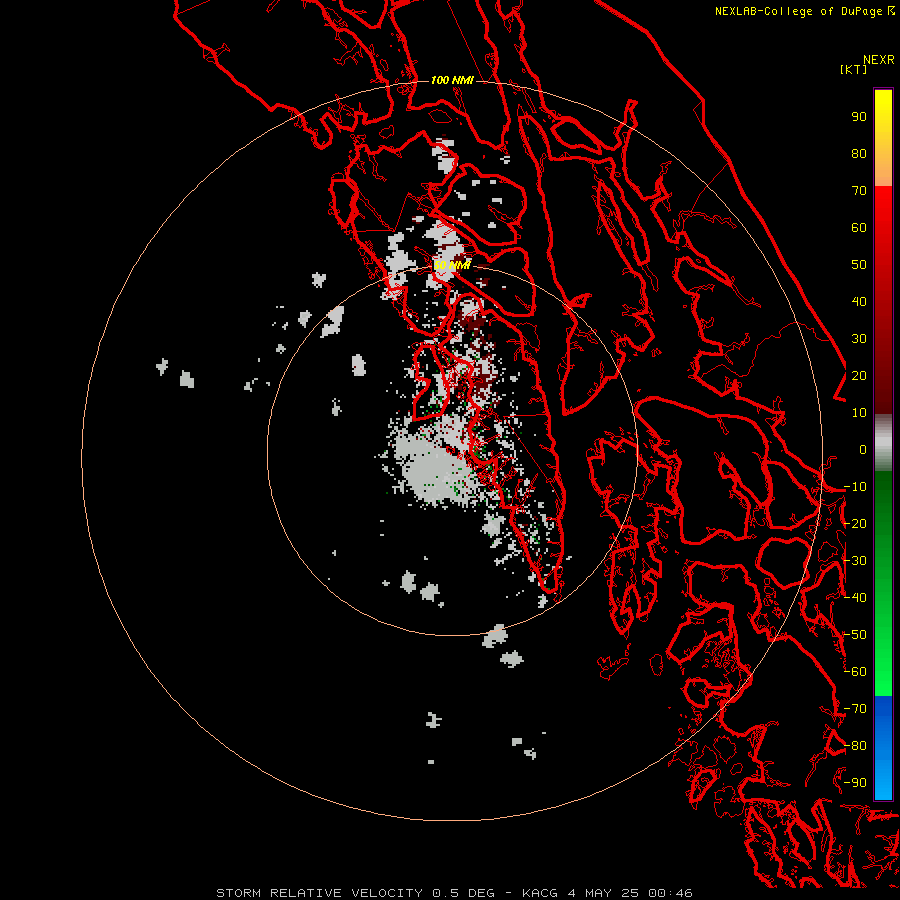Click the blue segment of the color bar
Screen dimensions: 900x900
pos(883,748)
